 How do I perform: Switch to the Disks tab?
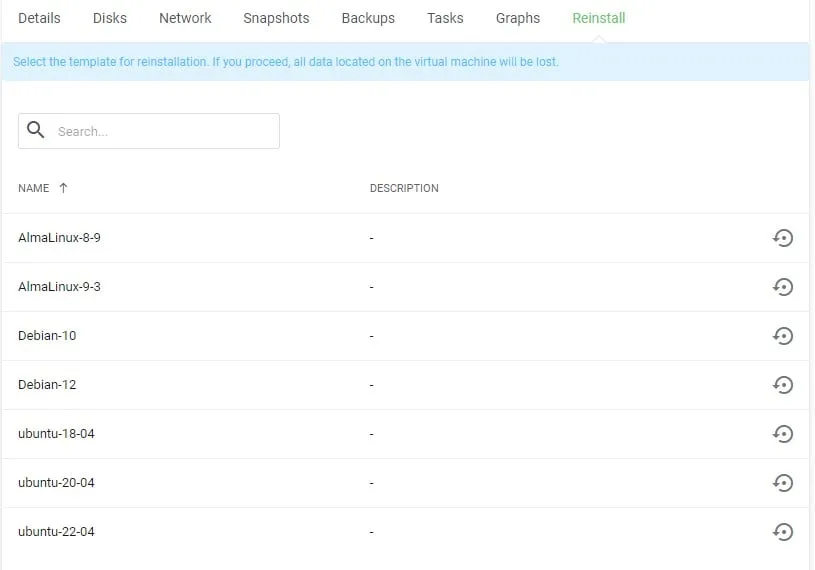[x=110, y=18]
